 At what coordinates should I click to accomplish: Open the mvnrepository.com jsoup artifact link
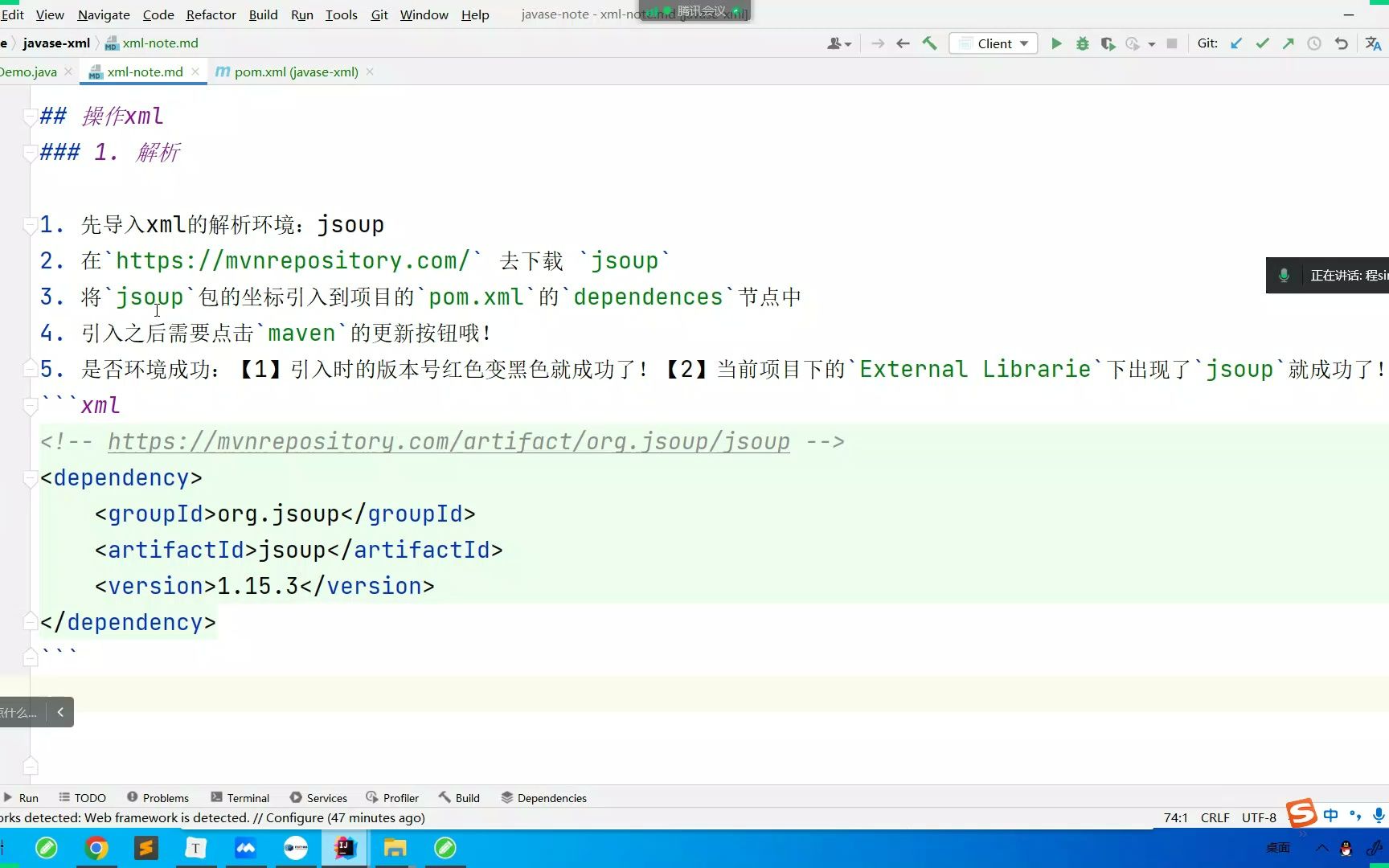(448, 441)
